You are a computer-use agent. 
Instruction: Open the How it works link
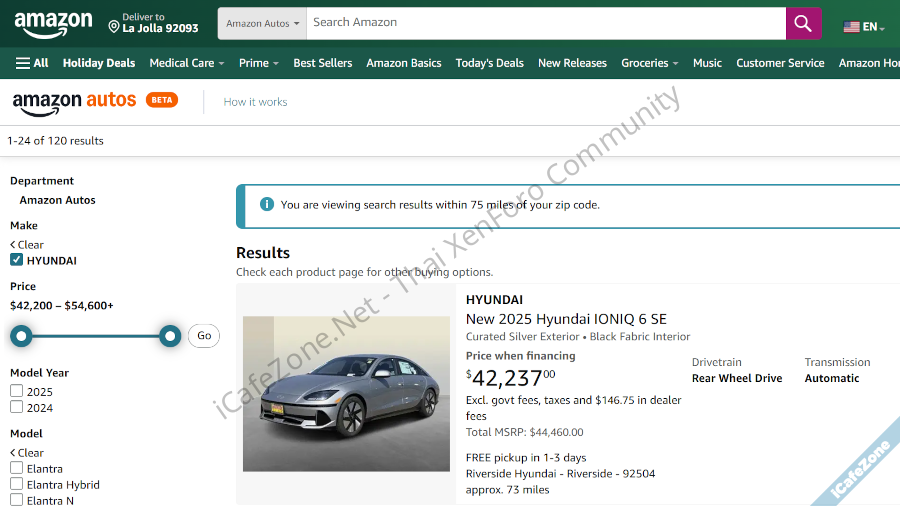coord(255,102)
